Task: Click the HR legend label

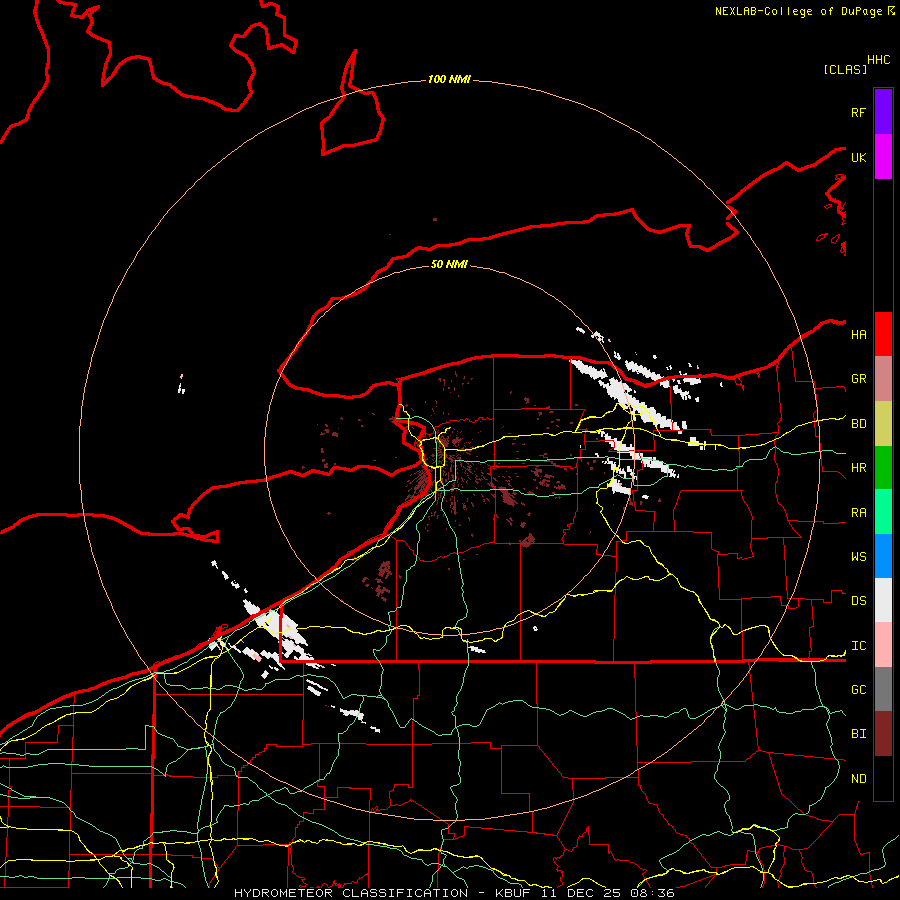Action: click(858, 468)
